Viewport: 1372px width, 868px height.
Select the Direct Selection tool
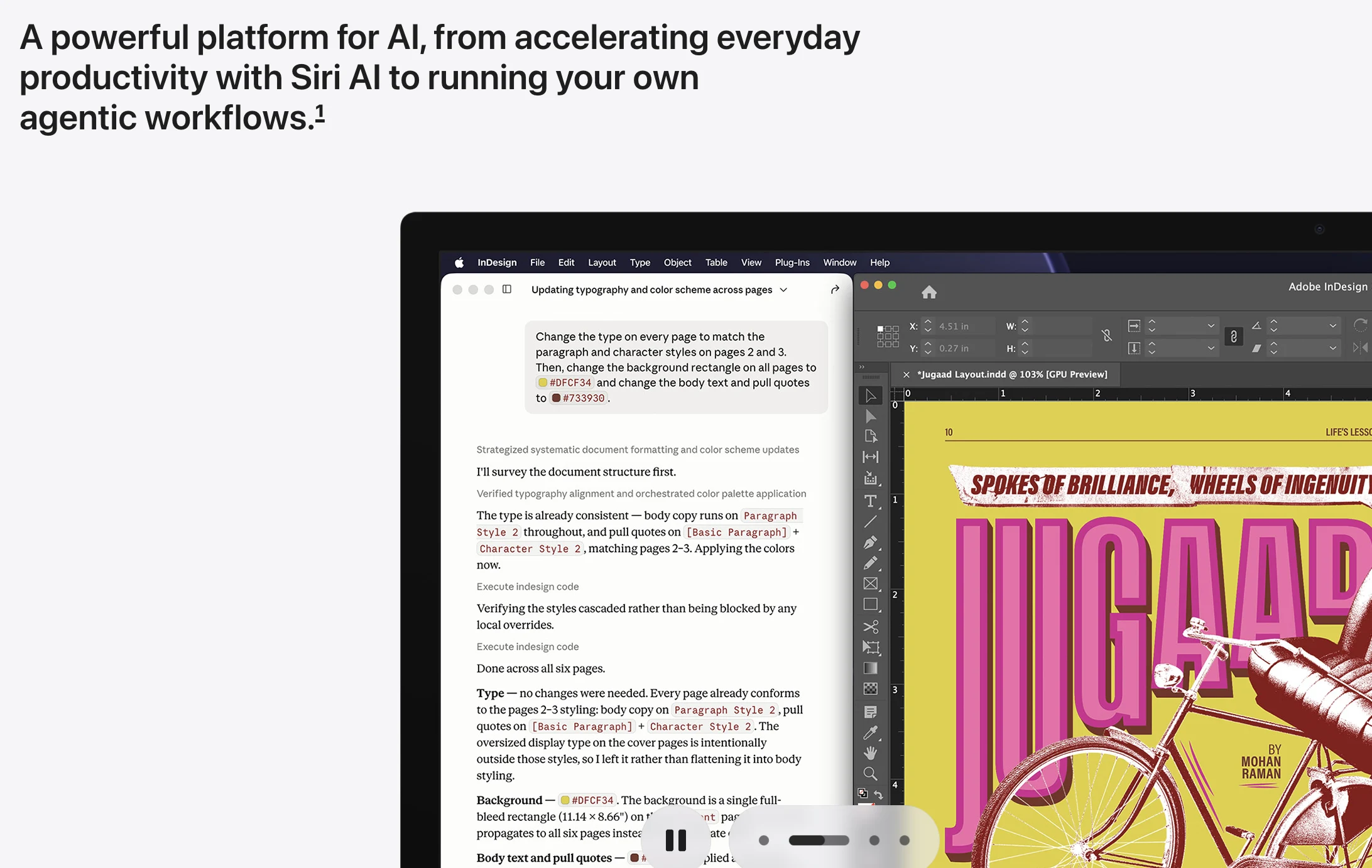tap(871, 416)
